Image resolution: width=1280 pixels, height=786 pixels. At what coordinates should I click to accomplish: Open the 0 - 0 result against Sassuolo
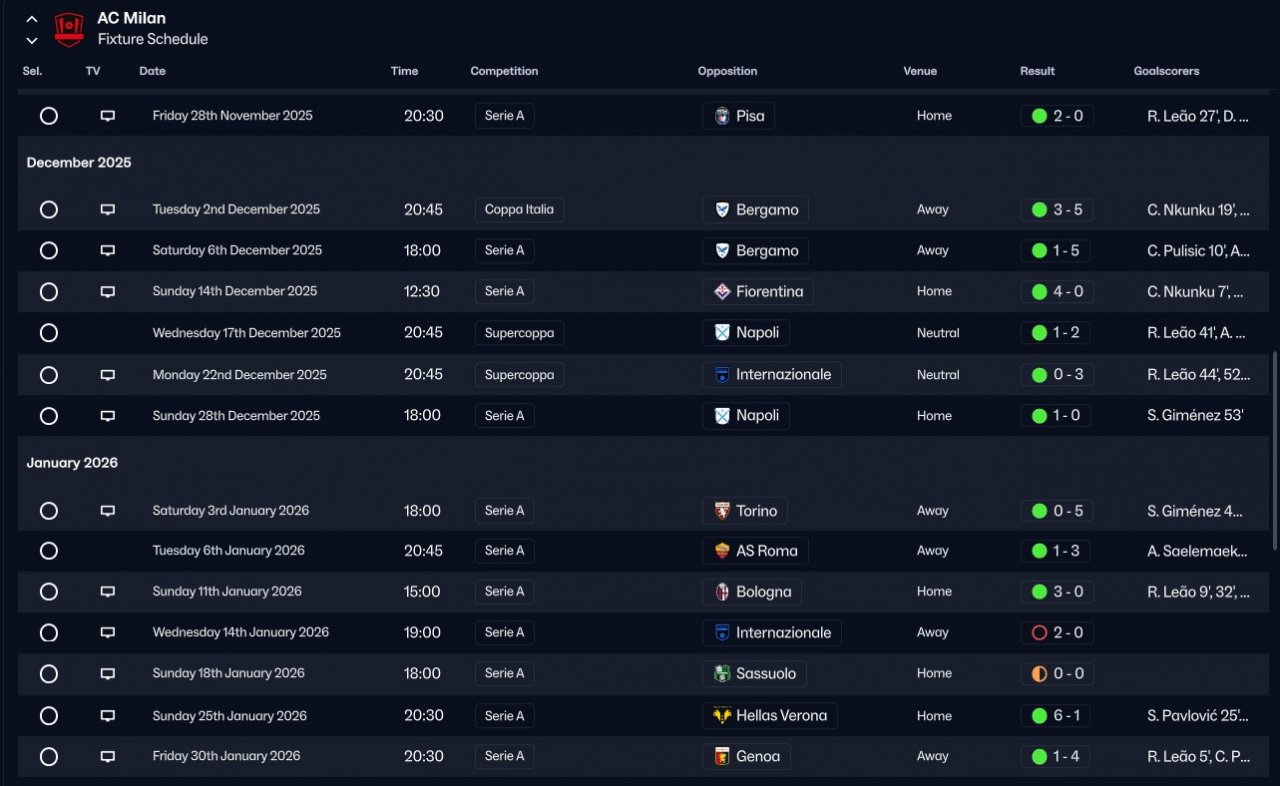pos(1057,674)
